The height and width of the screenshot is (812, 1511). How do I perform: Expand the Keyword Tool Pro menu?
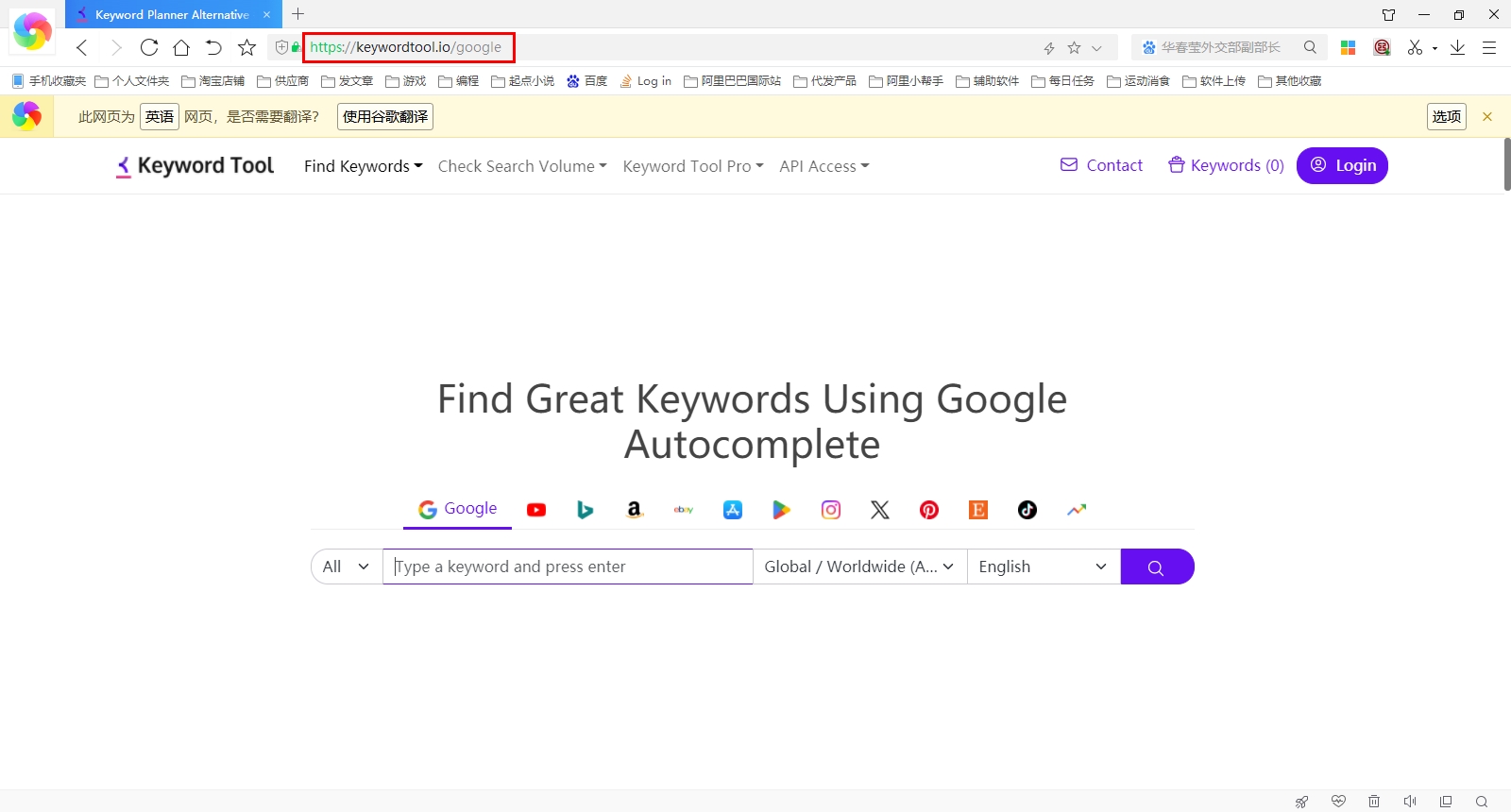click(693, 166)
